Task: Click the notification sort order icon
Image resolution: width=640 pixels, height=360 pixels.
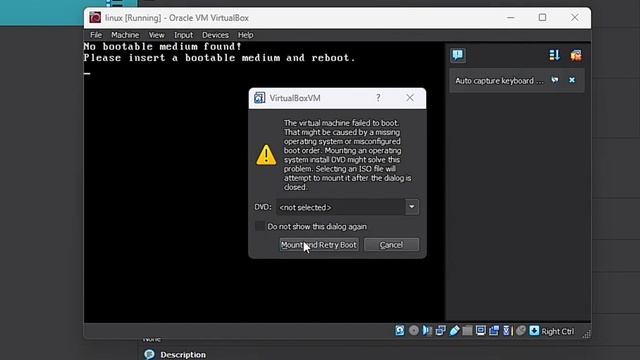Action: (554, 55)
